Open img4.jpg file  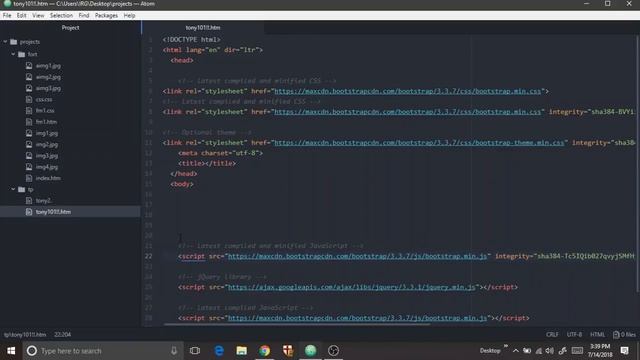tap(47, 167)
